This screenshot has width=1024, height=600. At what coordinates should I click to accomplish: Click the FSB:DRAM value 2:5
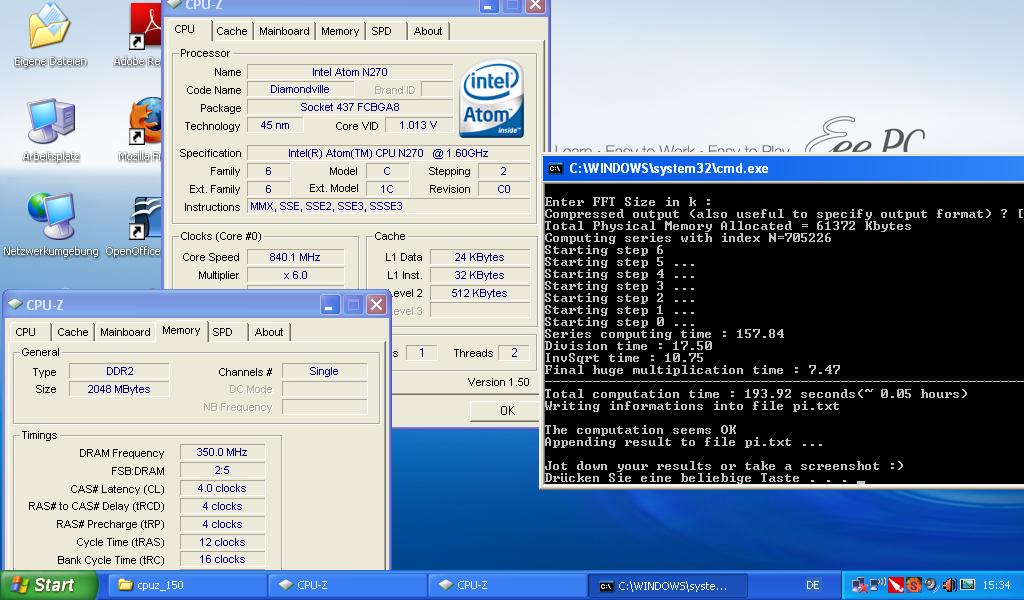pyautogui.click(x=222, y=470)
